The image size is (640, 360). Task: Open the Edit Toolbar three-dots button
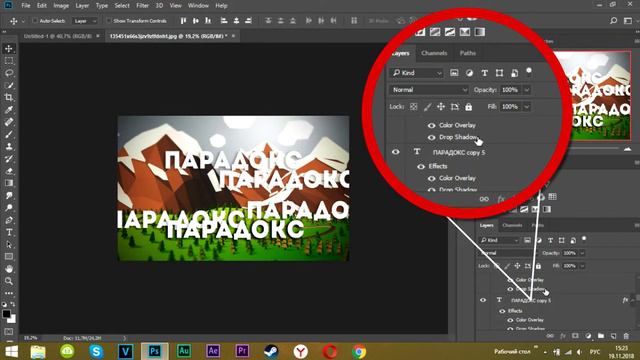[9, 293]
